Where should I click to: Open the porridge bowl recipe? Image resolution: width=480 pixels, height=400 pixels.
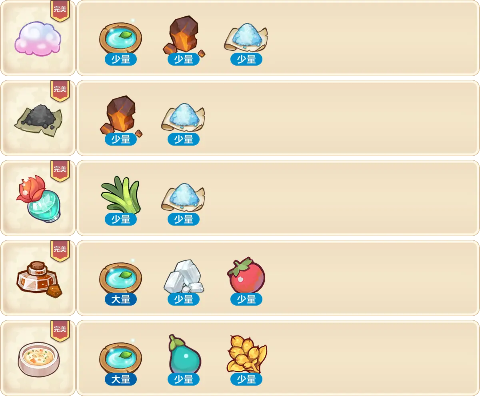[x=39, y=359]
